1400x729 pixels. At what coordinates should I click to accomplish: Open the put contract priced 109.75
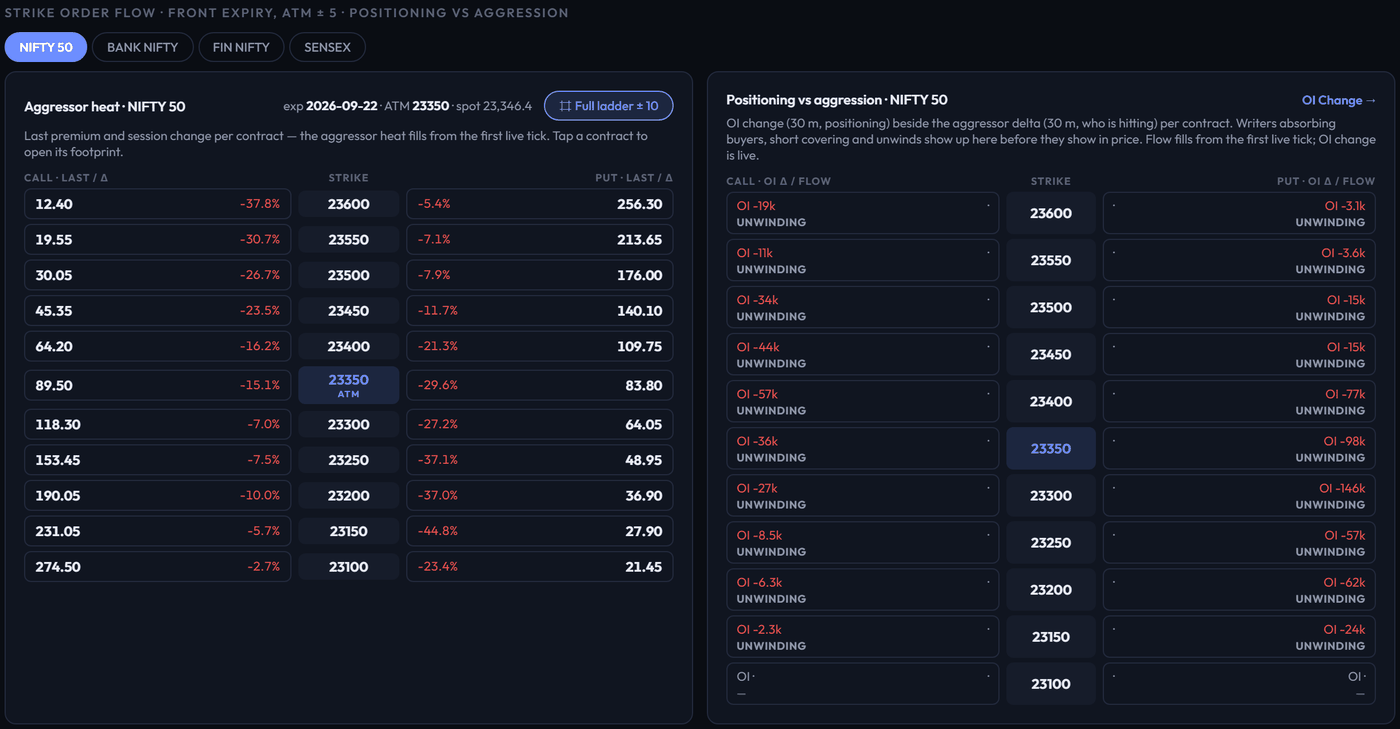point(540,347)
